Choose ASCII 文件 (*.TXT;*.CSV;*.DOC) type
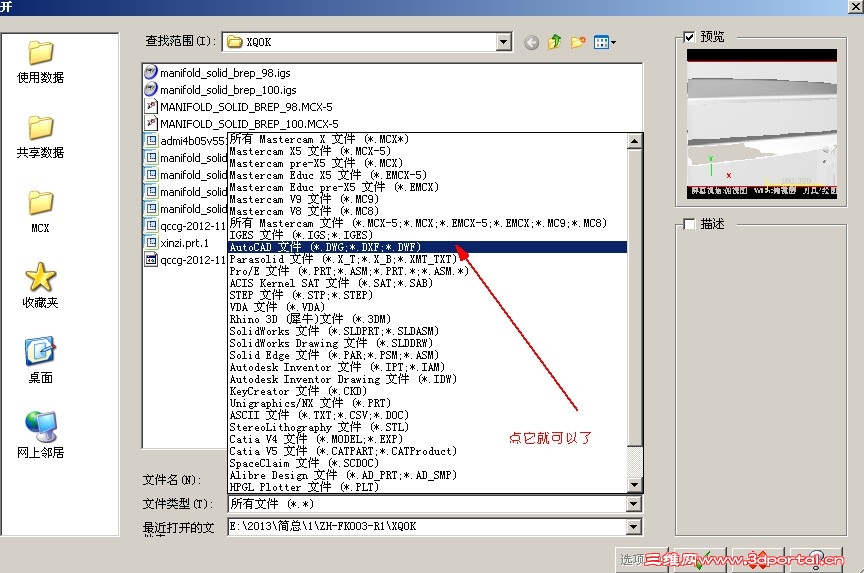The image size is (864, 573). [x=428, y=415]
